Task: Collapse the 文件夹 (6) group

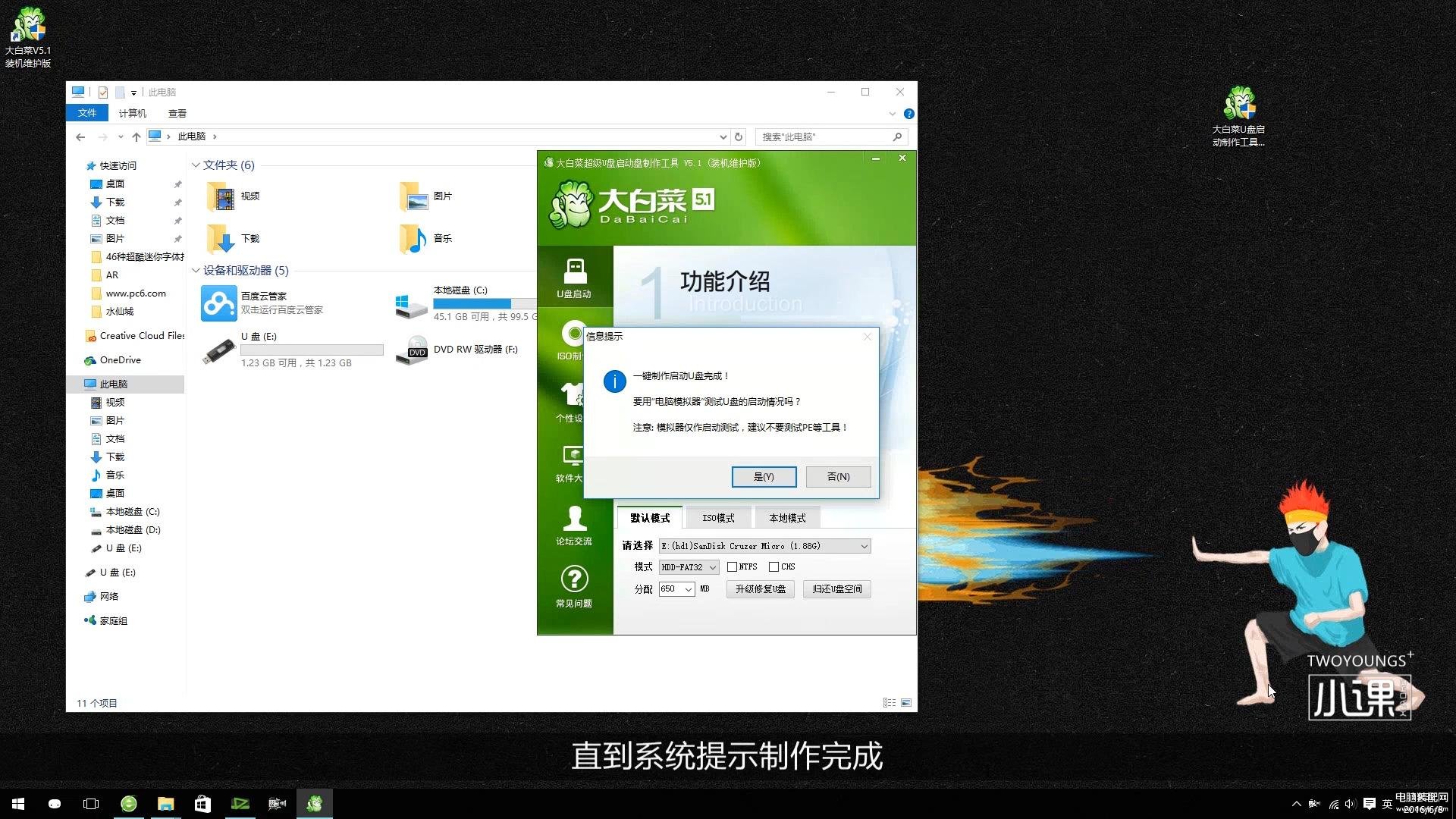Action: (x=196, y=165)
